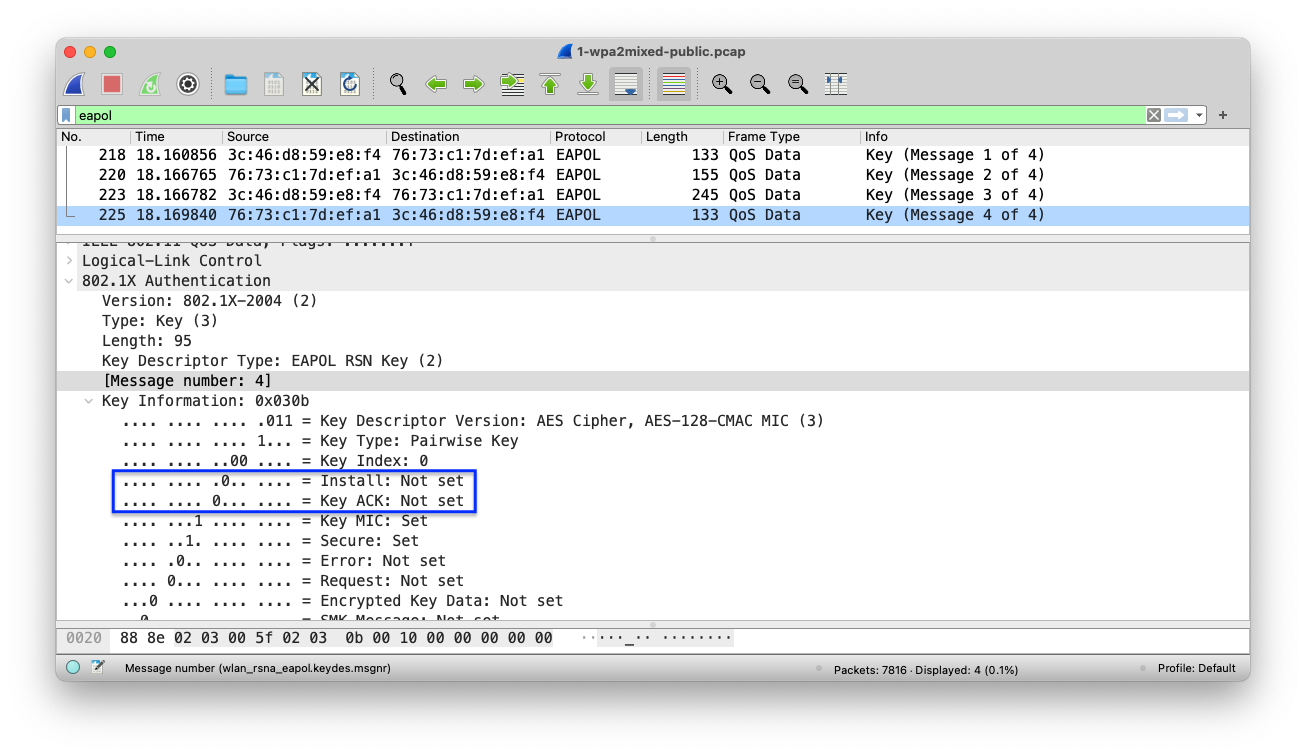Open the display filter history dropdown
This screenshot has width=1306, height=755.
click(1199, 116)
